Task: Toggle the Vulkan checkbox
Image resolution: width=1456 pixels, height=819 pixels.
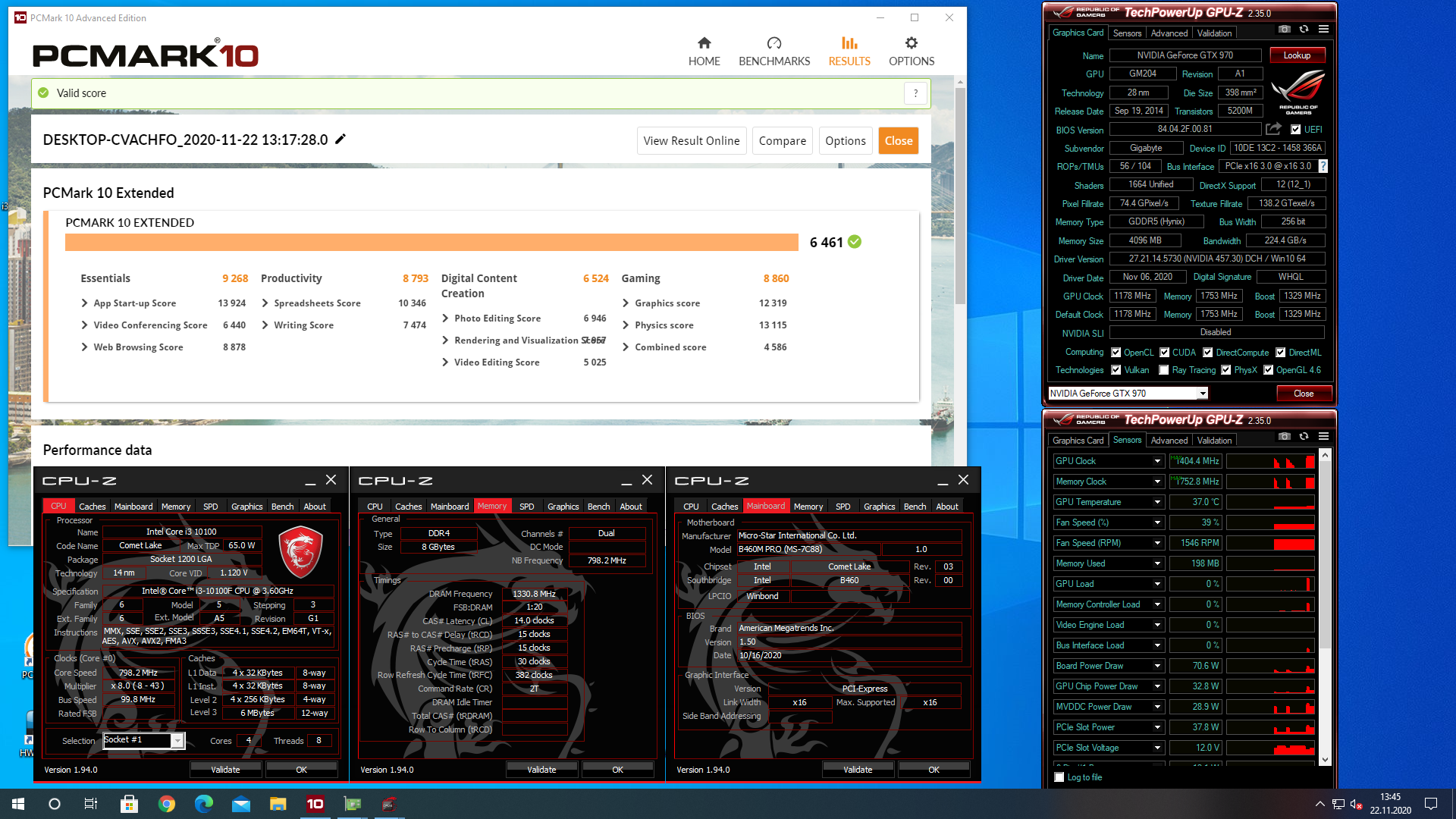Action: 1116,370
